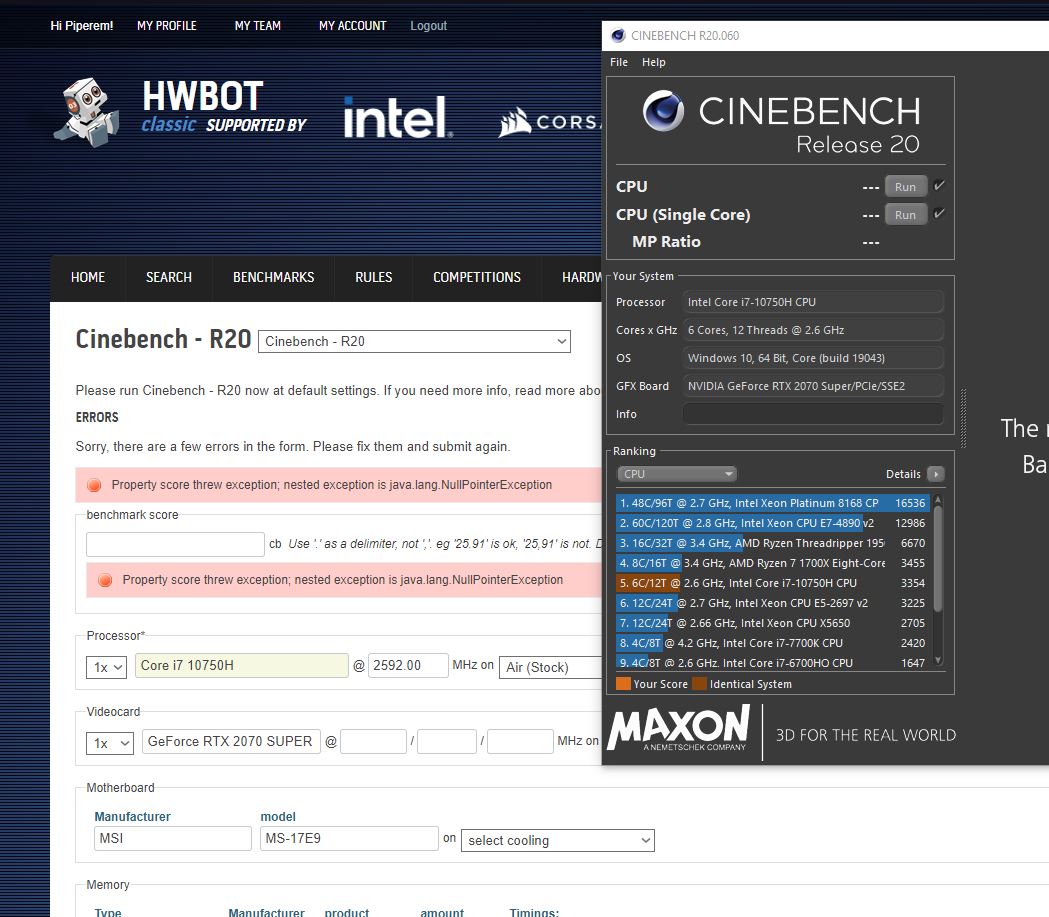Image resolution: width=1049 pixels, height=917 pixels.
Task: Click the GeForce RTX 2070 SUPER field
Action: pos(231,742)
